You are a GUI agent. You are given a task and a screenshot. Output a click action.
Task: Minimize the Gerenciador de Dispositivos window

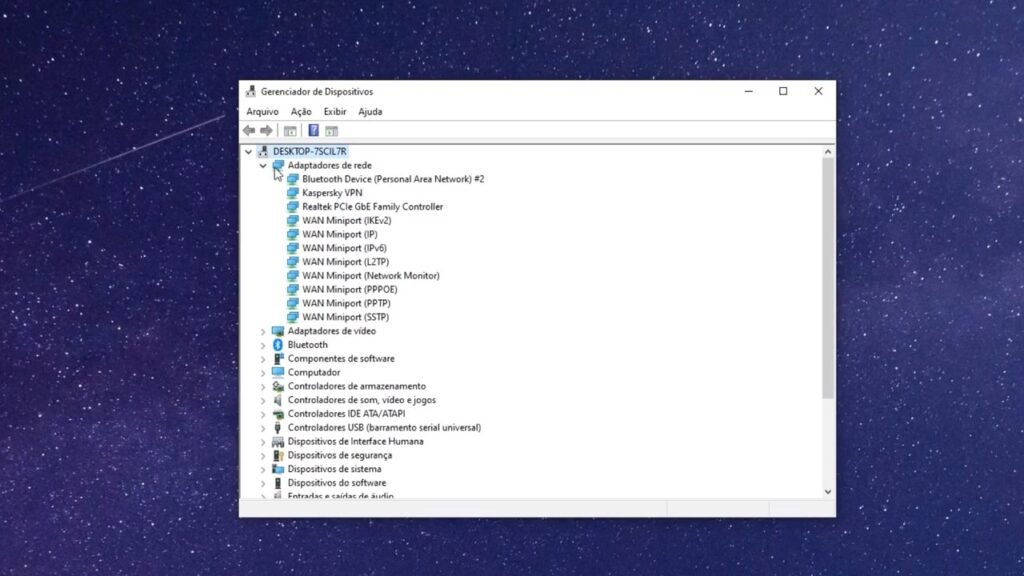749,91
